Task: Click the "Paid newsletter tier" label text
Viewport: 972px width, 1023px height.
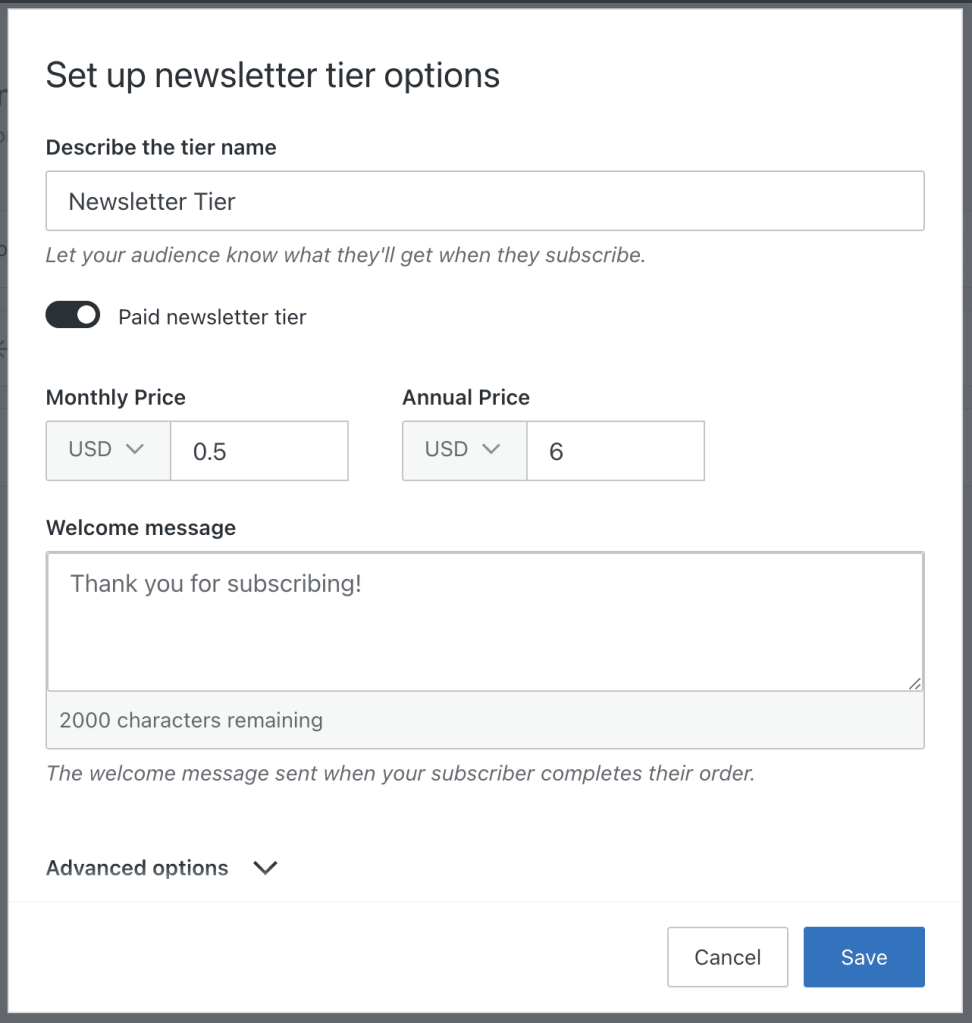Action: pos(212,317)
